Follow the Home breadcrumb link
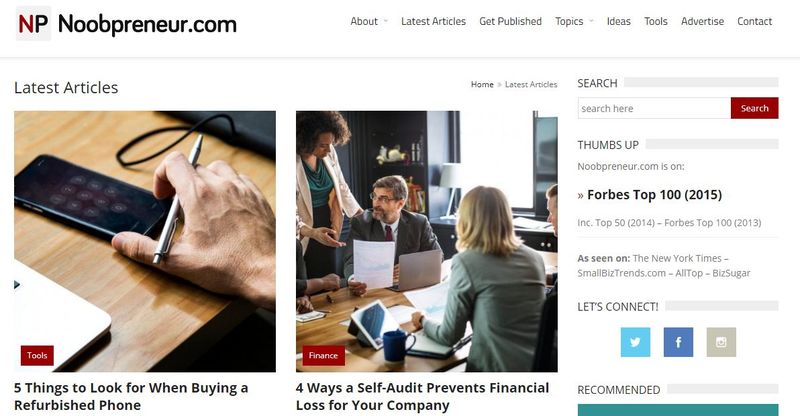This screenshot has height=416, width=800. pos(482,84)
